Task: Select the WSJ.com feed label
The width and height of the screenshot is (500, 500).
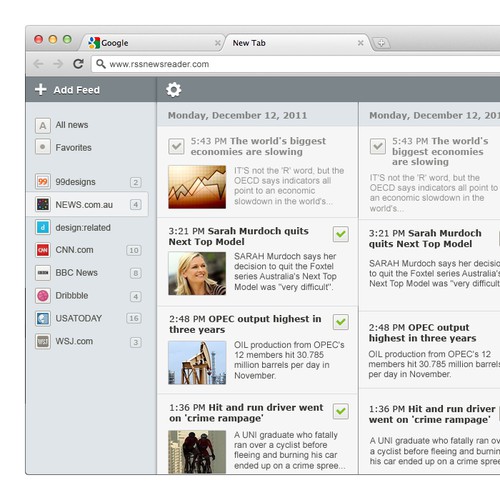Action: coord(74,341)
